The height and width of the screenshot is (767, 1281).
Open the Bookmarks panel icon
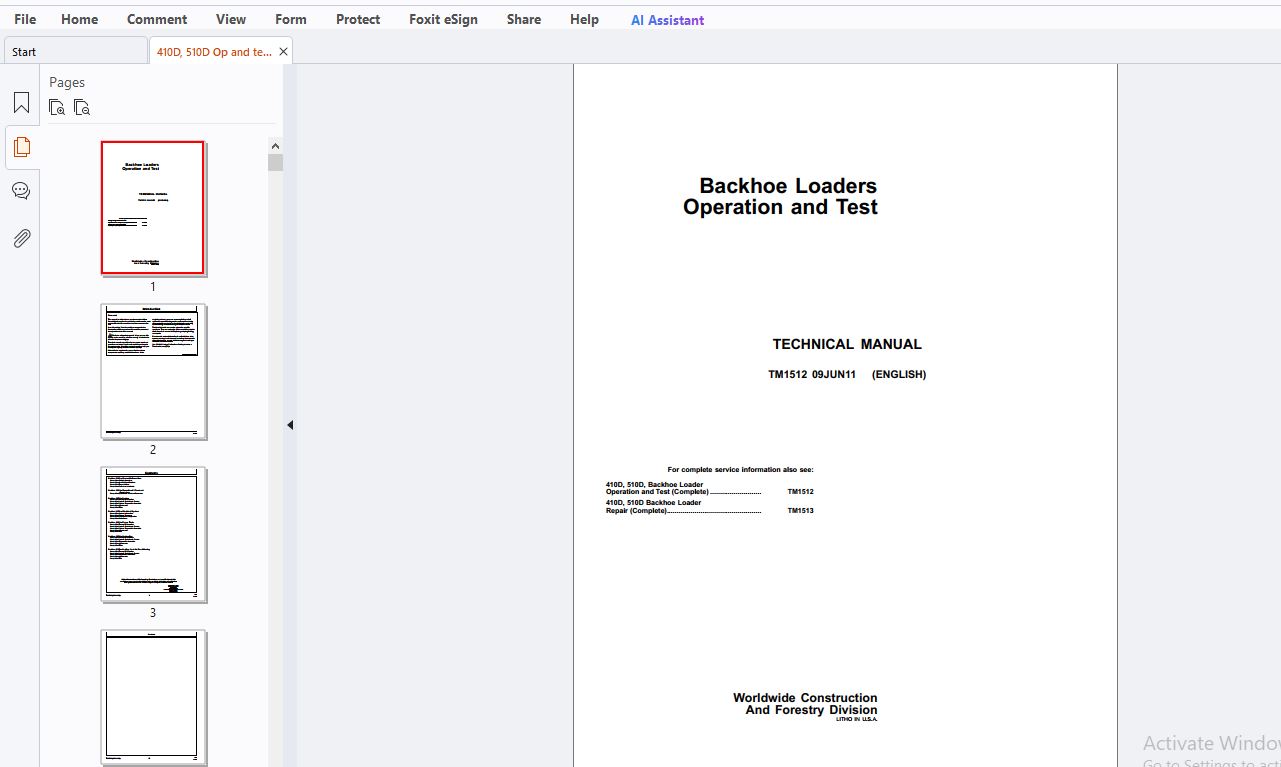coord(21,103)
